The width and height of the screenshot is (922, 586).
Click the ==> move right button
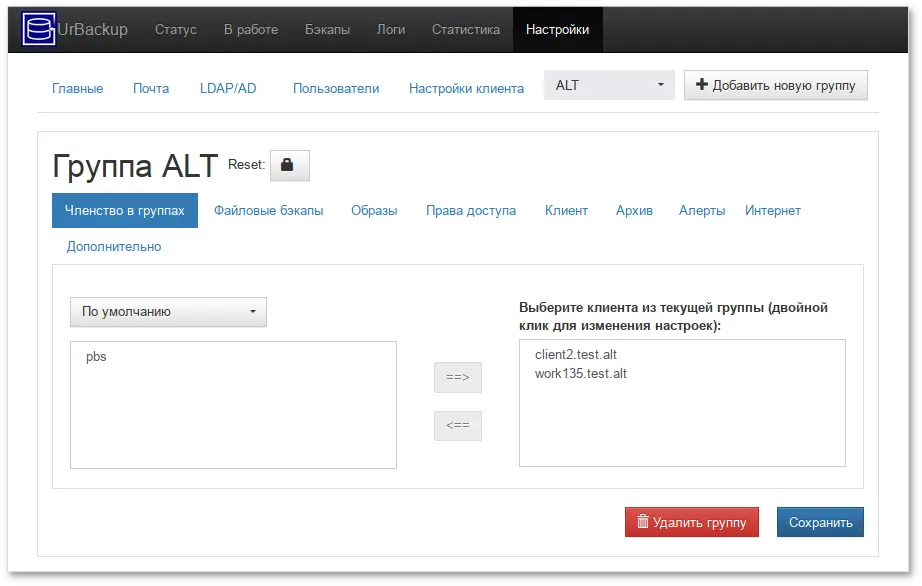tap(457, 377)
